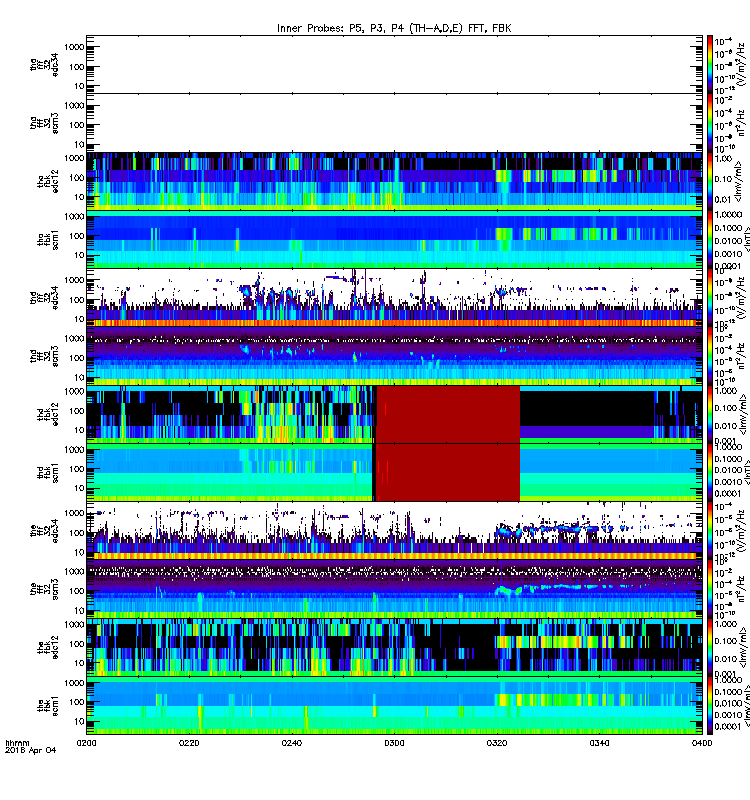This screenshot has width=750, height=800.
Task: Click the red saturated block in thd fbk scm1
Action: (x=448, y=473)
